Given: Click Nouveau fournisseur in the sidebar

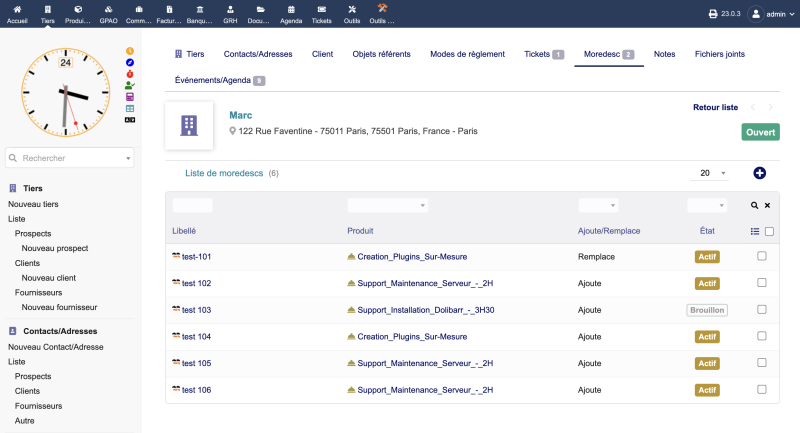Looking at the screenshot, I should tap(59, 308).
